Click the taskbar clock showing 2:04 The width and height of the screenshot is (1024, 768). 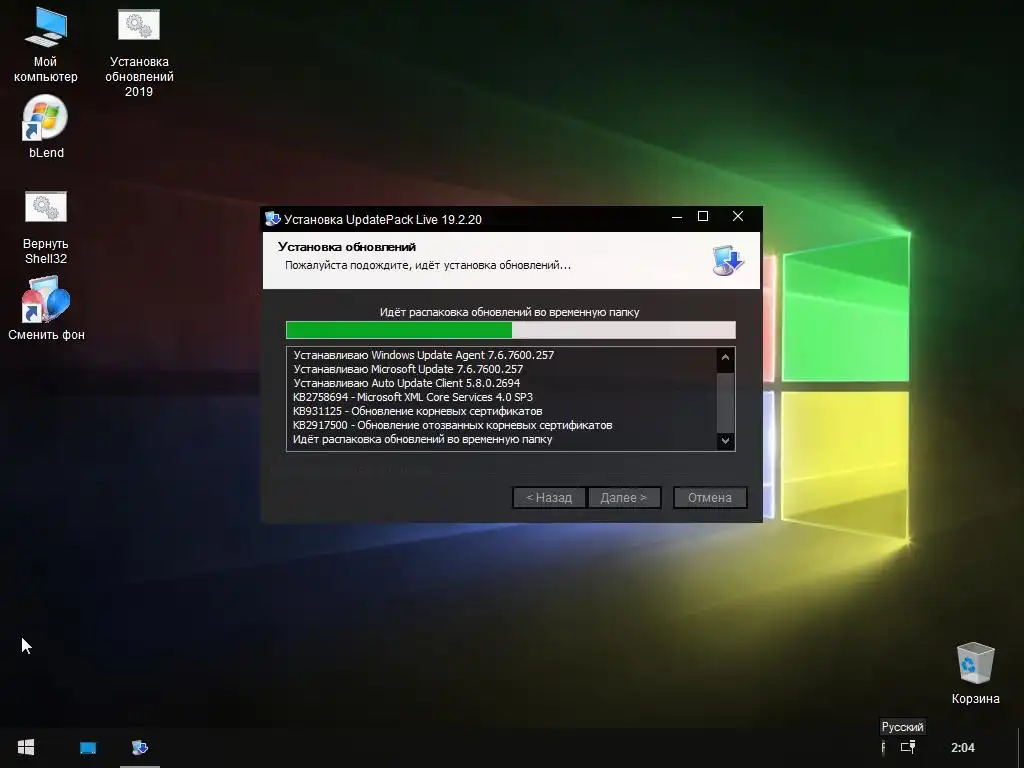click(x=963, y=748)
